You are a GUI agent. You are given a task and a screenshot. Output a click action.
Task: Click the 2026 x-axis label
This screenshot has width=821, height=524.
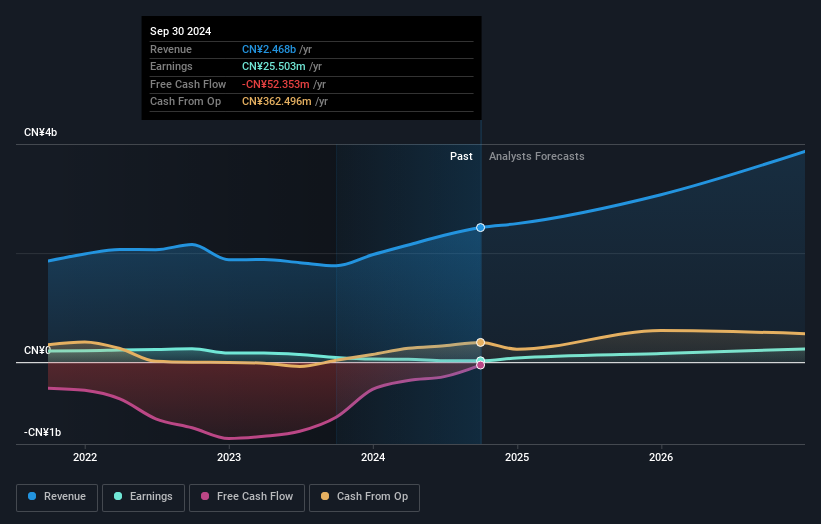661,457
